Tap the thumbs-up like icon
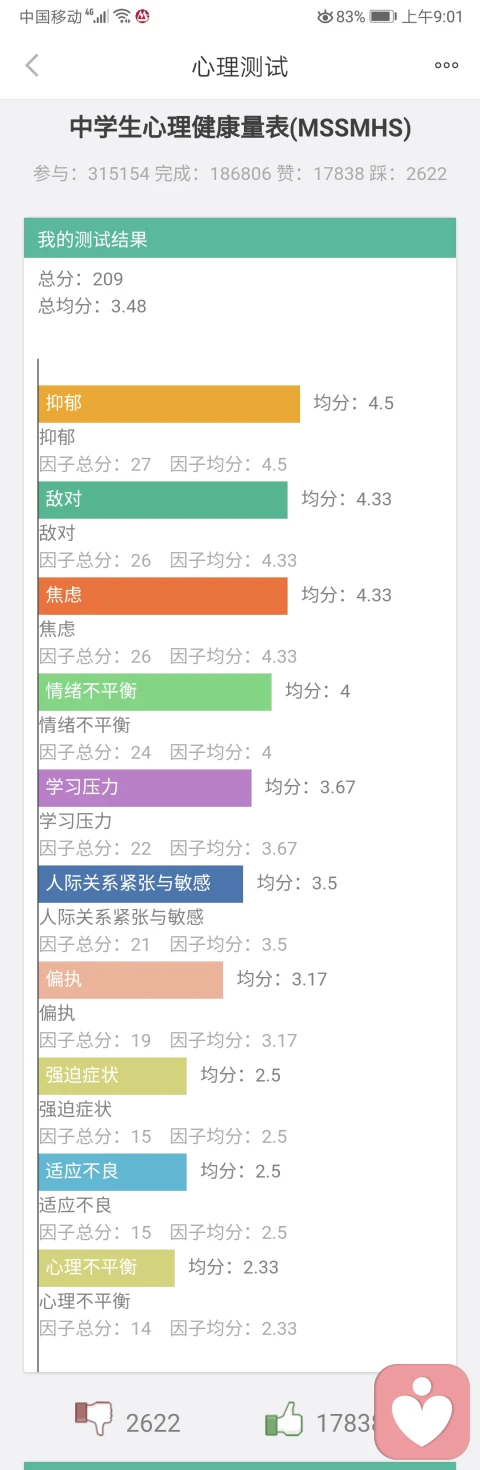The image size is (480, 1470). coord(284,1419)
